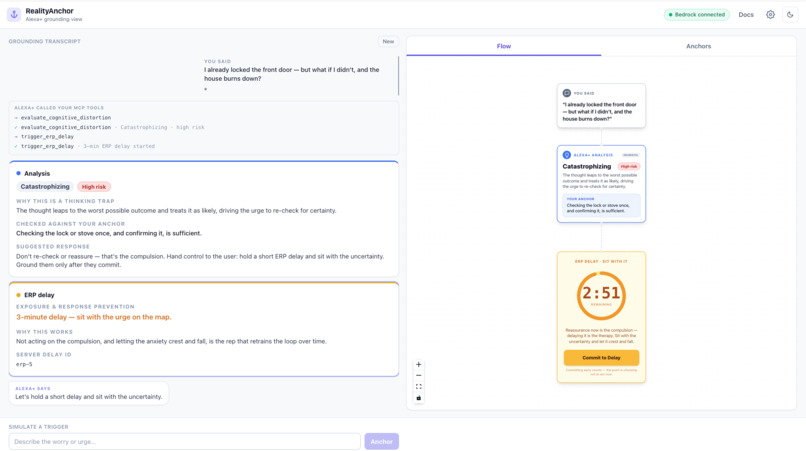Click 'Simulate a Trigger' label
Viewport: 806px width, 451px height.
tap(39, 427)
